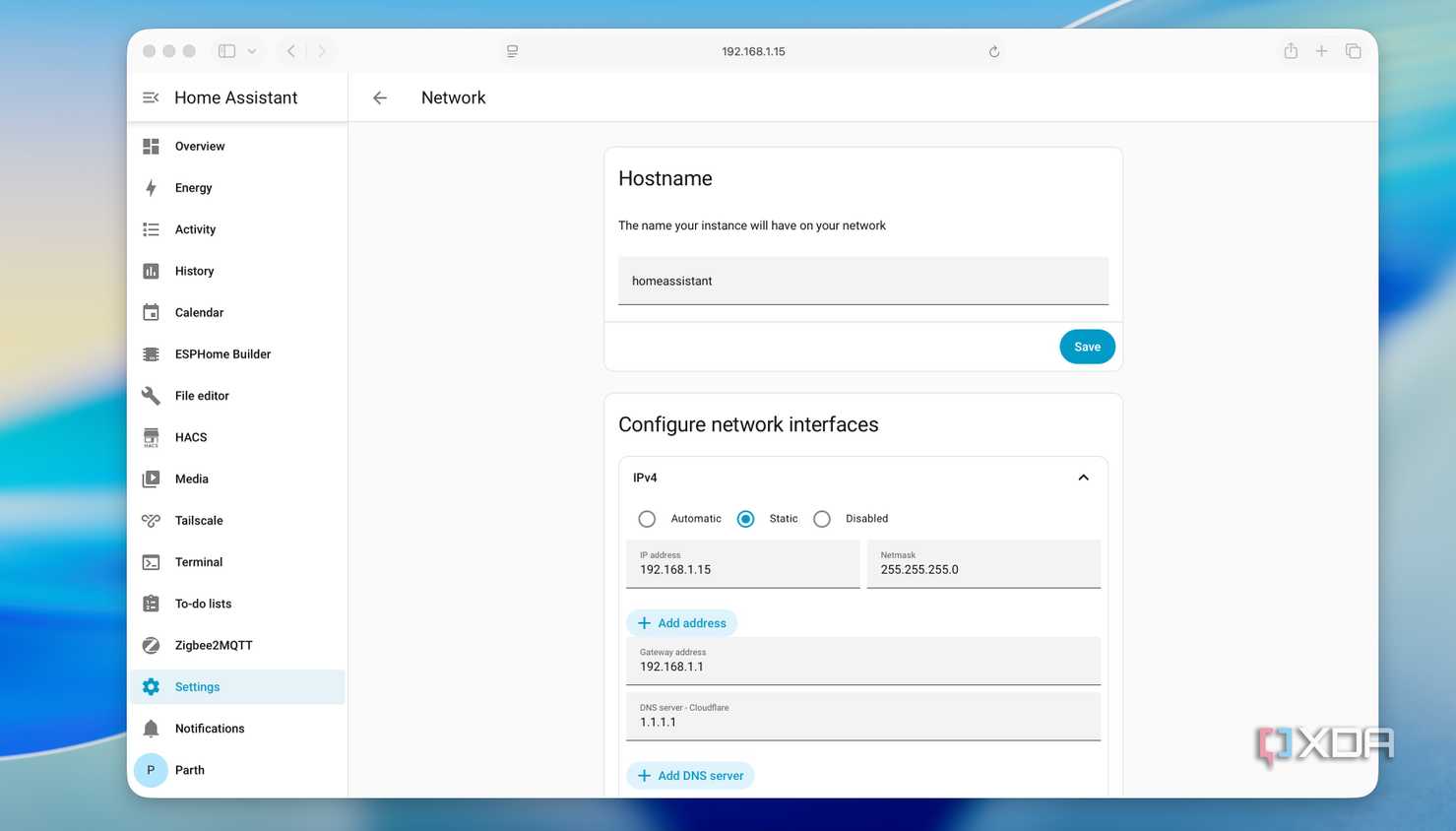Open ESPHome Builder from sidebar
This screenshot has height=831, width=1456.
[237, 354]
